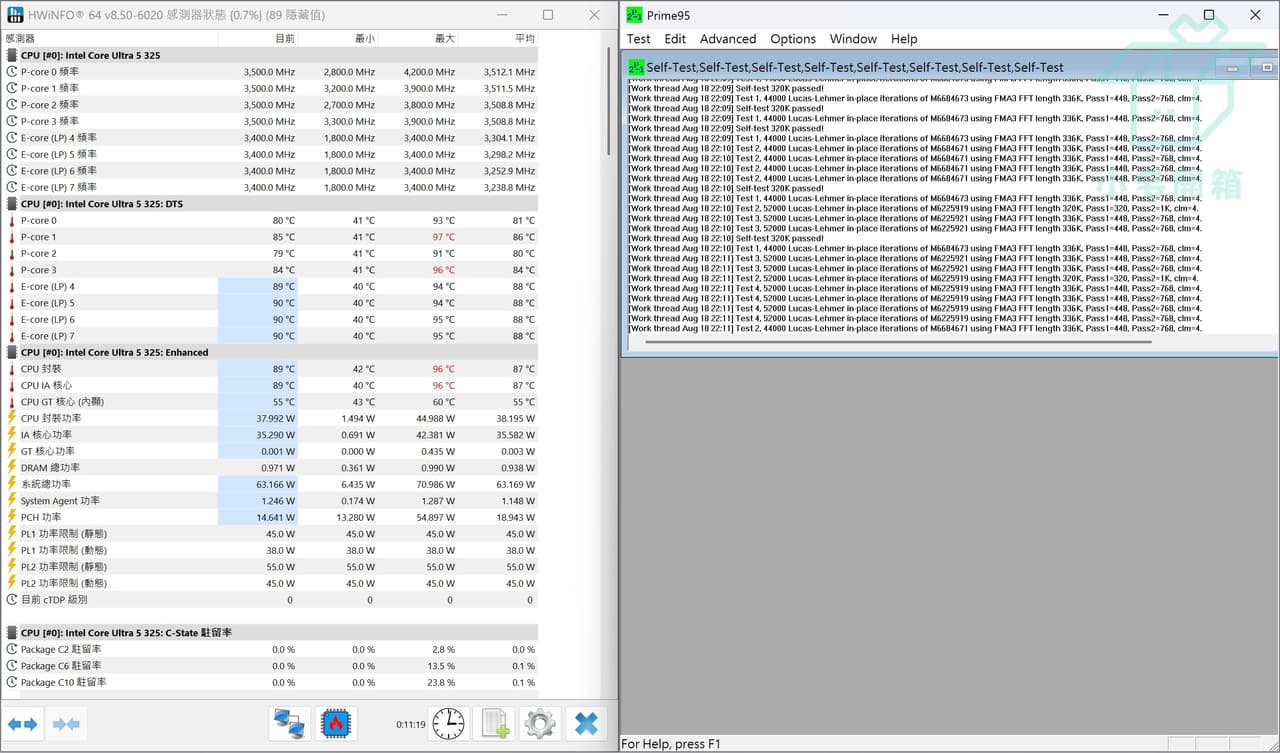The height and width of the screenshot is (753, 1280).
Task: Open the Test menu in Prime95
Action: click(638, 39)
